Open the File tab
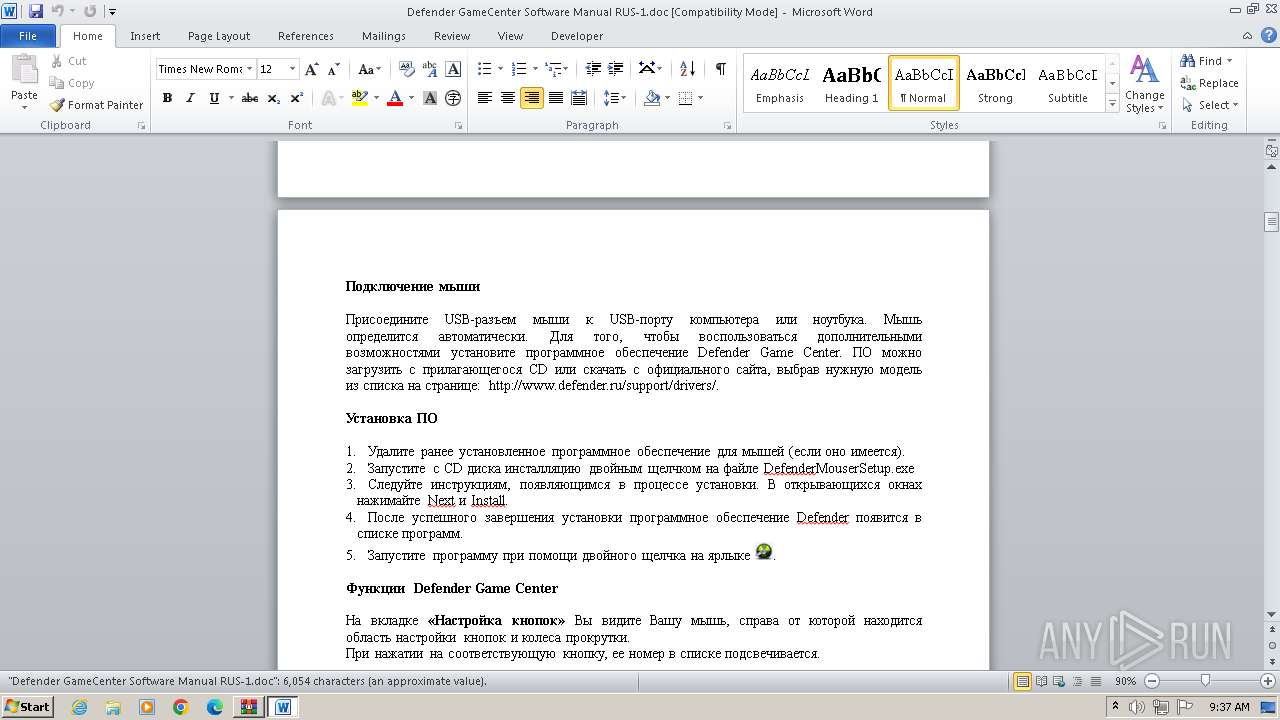 pos(28,36)
